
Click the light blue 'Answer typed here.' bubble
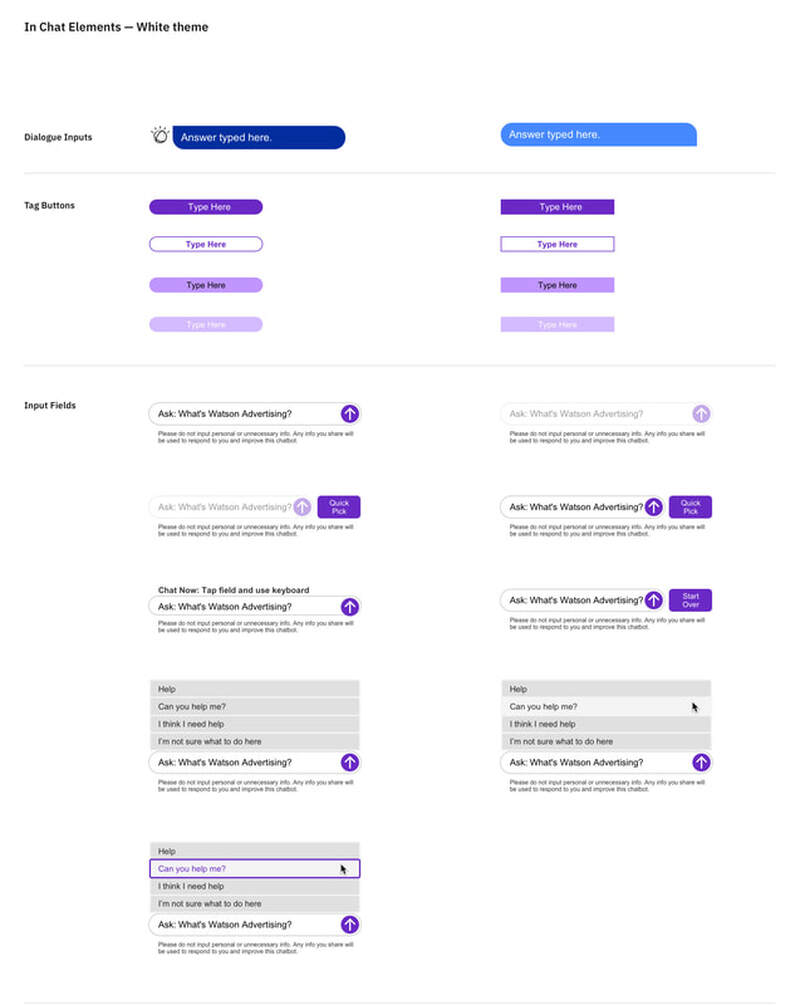(598, 135)
